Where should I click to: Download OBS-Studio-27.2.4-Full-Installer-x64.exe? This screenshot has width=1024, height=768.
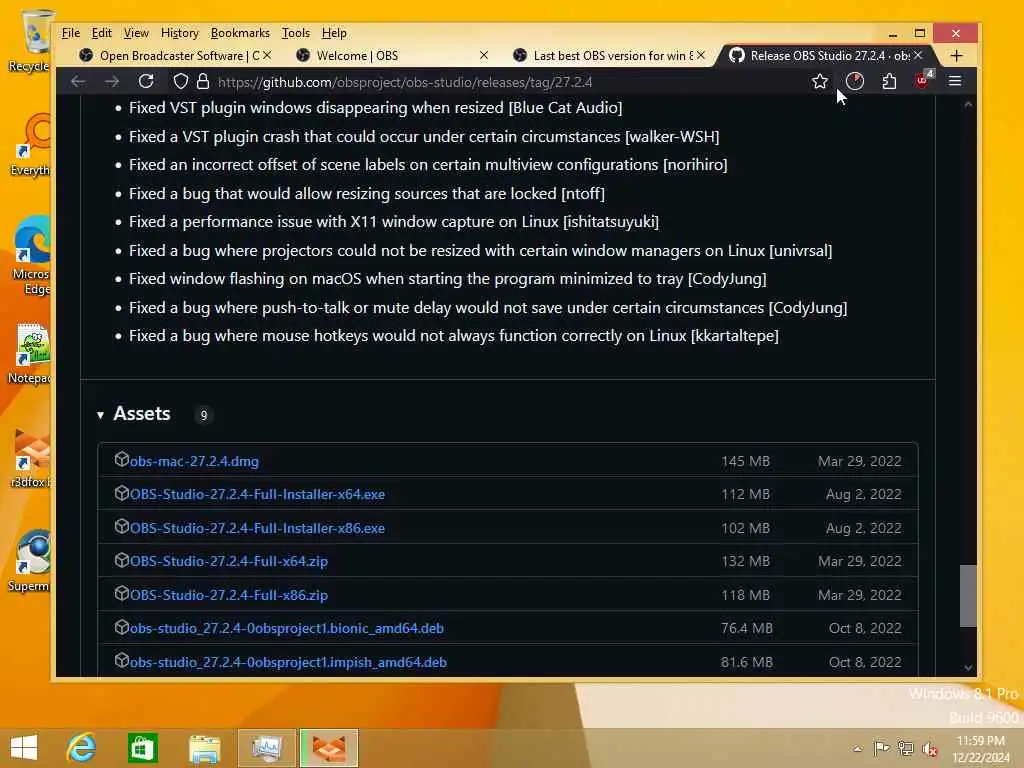click(257, 494)
